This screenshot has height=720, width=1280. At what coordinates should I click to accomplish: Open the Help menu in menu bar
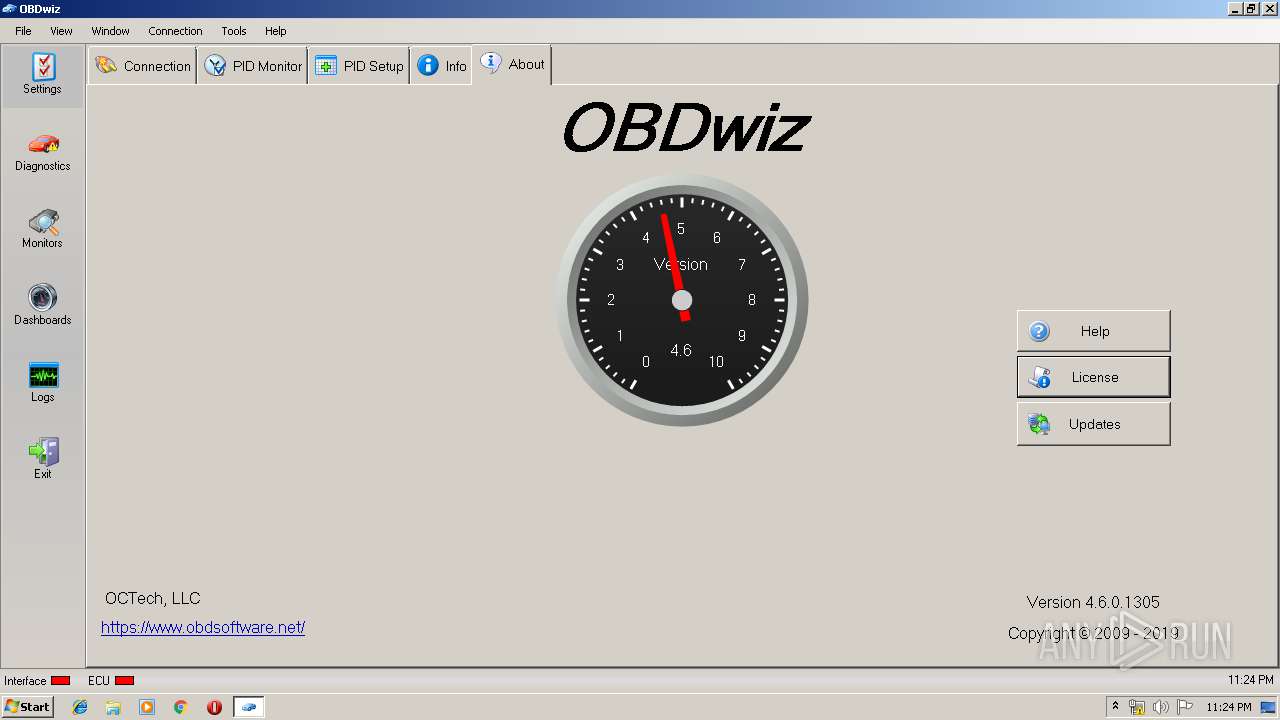275,31
